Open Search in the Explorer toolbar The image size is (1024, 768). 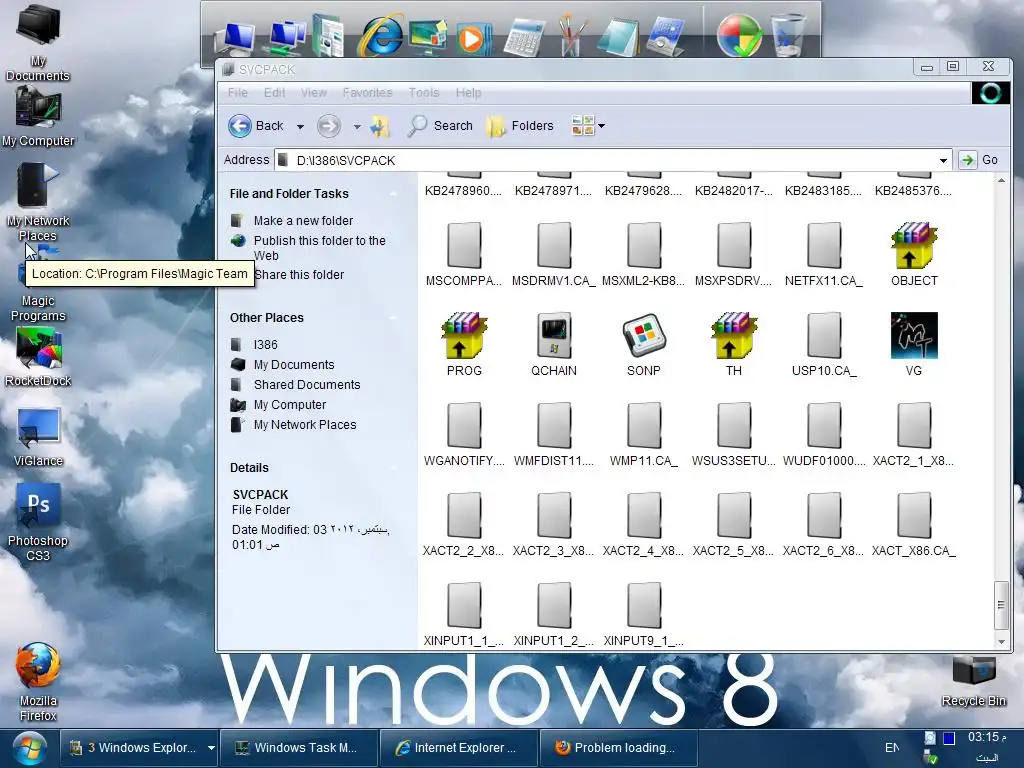tap(440, 125)
